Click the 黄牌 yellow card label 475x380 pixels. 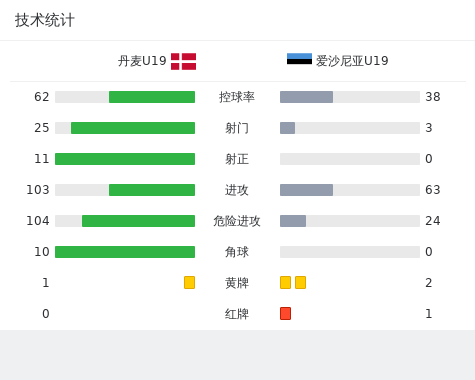[x=237, y=283]
